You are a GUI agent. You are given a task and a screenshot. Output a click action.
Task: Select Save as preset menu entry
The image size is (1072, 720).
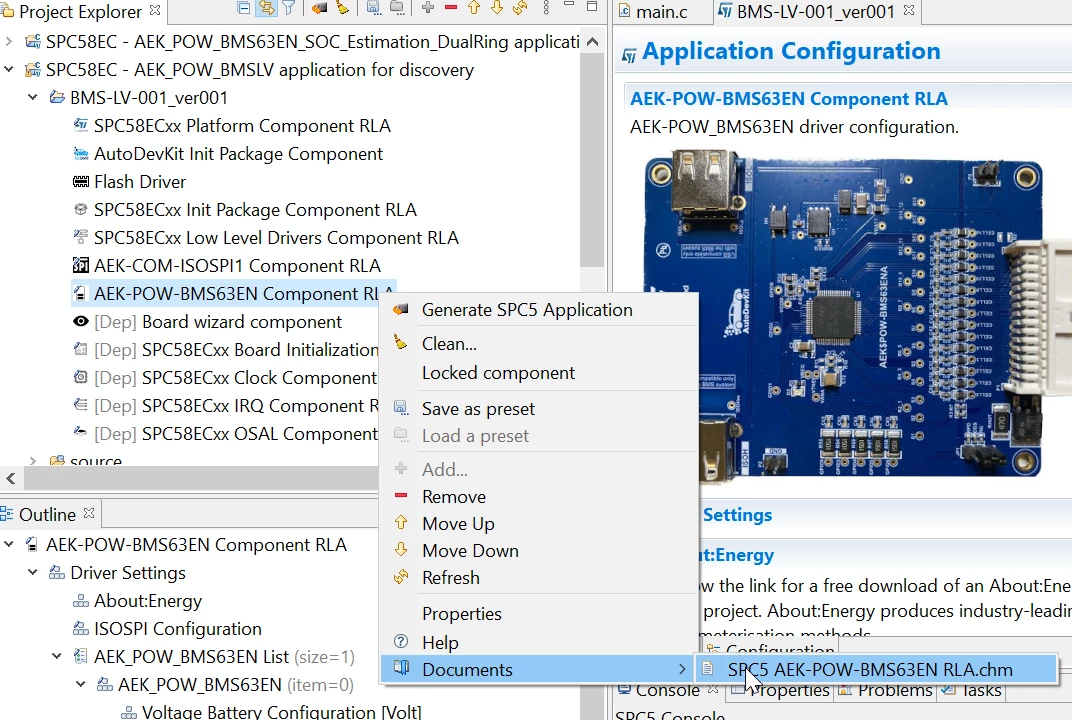tap(478, 409)
